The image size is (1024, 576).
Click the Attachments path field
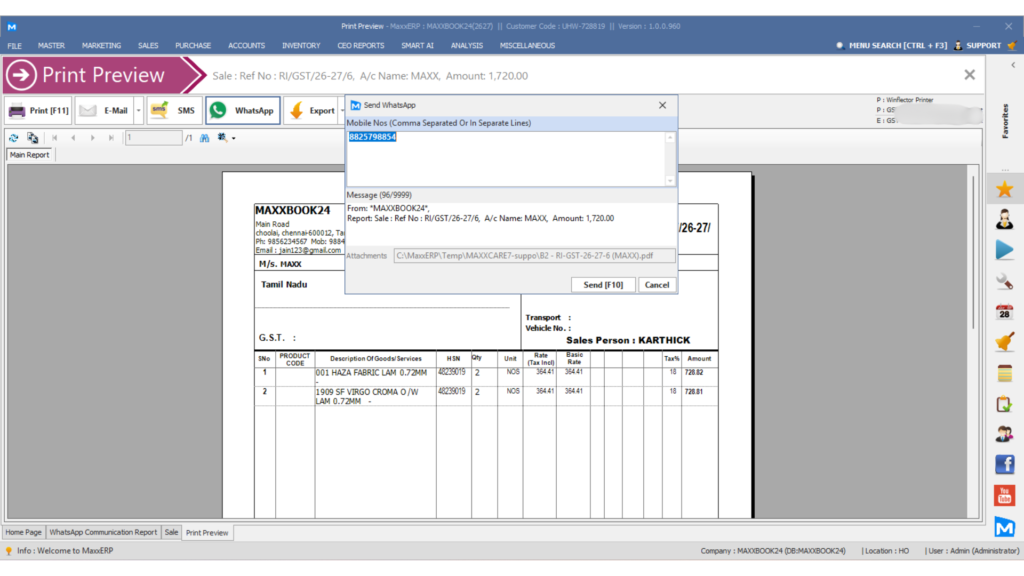pos(534,256)
